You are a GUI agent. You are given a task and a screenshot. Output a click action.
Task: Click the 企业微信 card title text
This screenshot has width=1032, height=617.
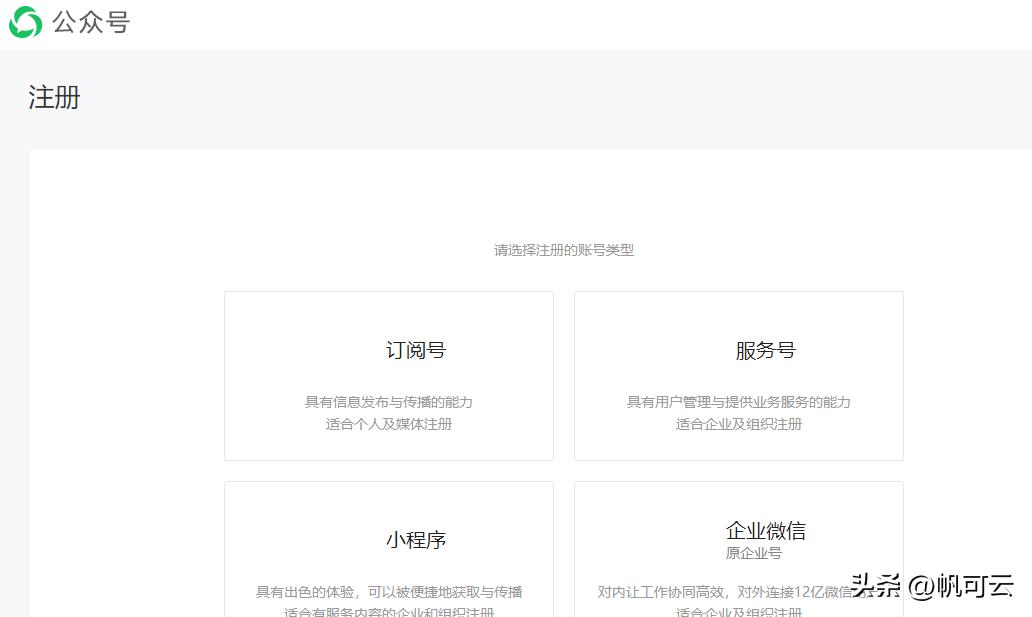pyautogui.click(x=765, y=530)
